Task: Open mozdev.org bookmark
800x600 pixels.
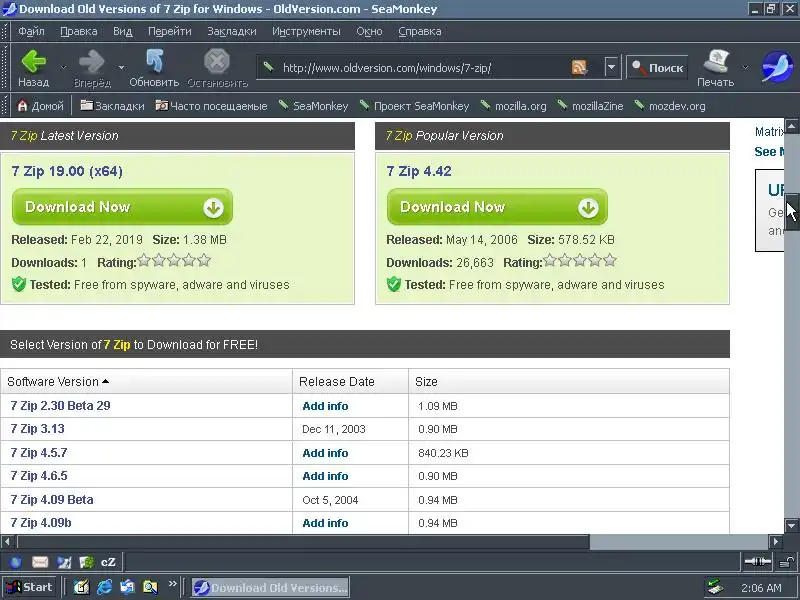Action: point(670,106)
